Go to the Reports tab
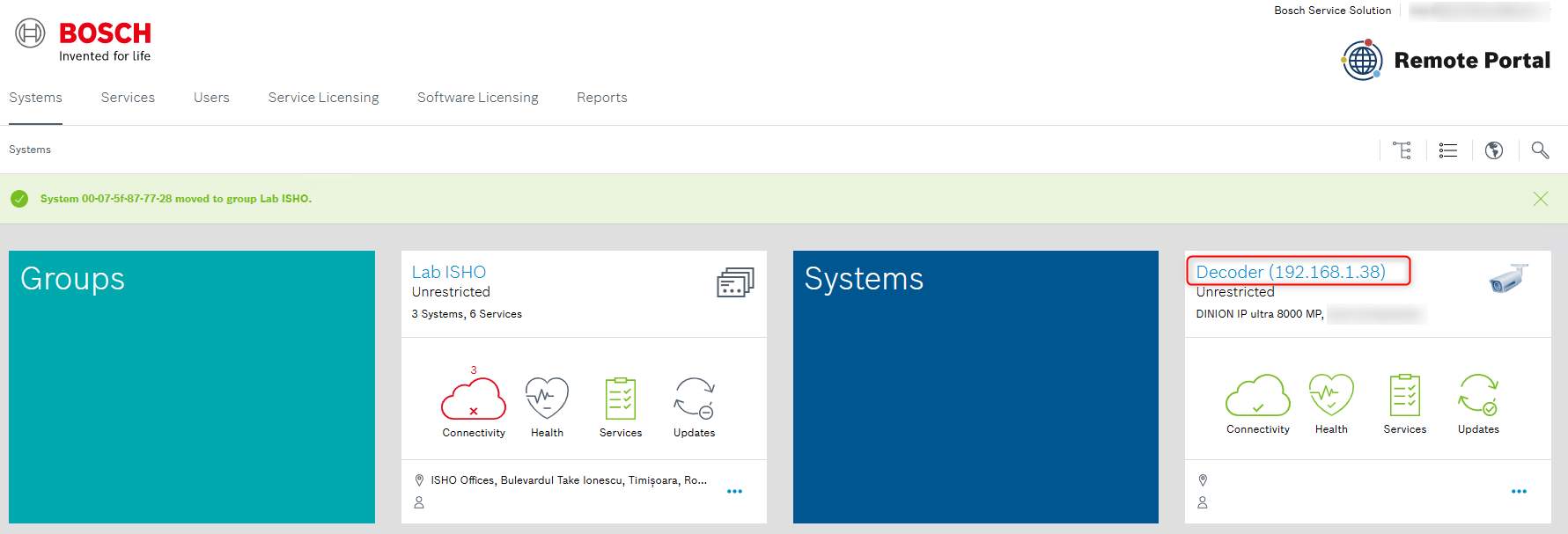This screenshot has width=1568, height=534. [602, 98]
